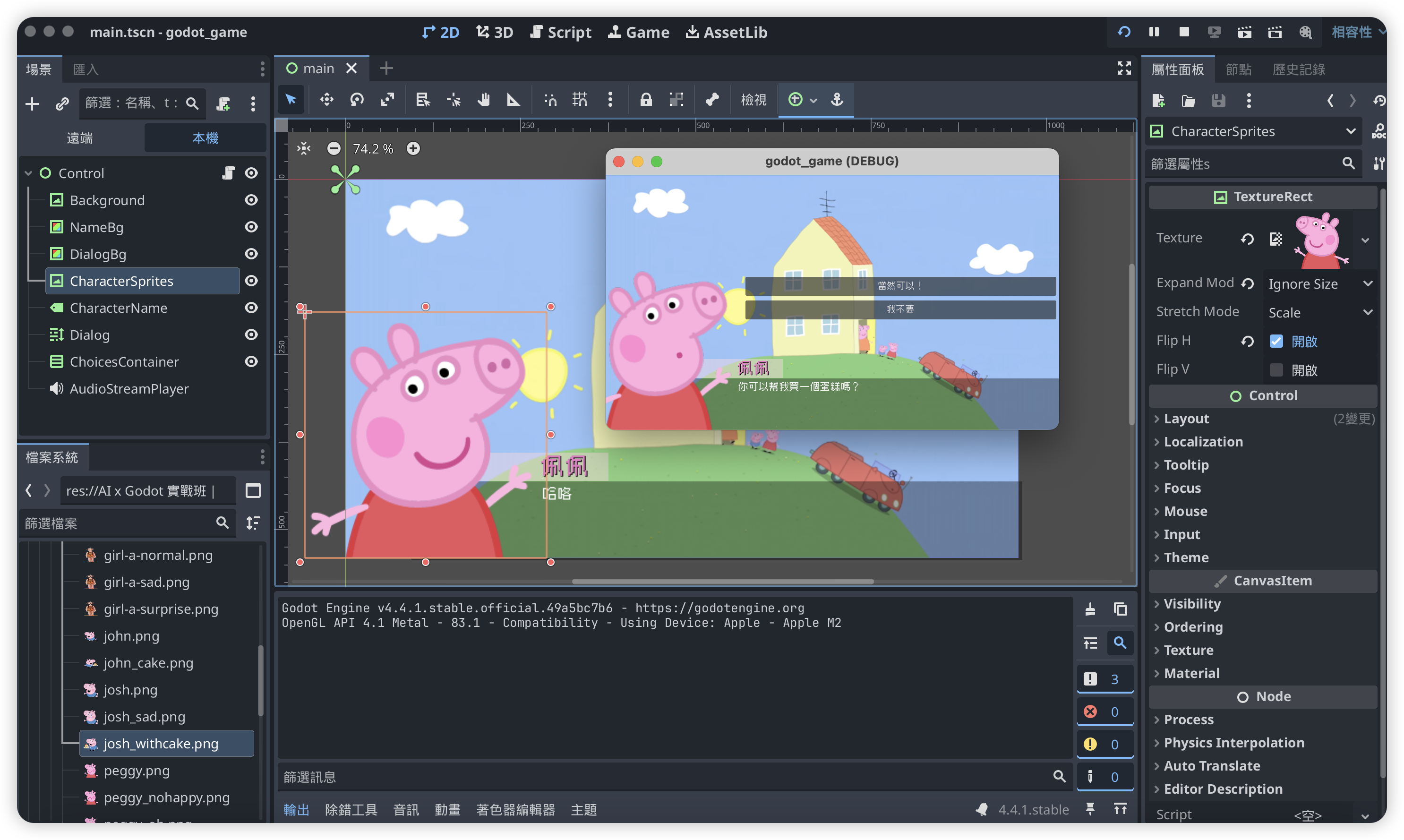Image resolution: width=1404 pixels, height=840 pixels.
Task: Hide the Background node
Action: point(251,200)
